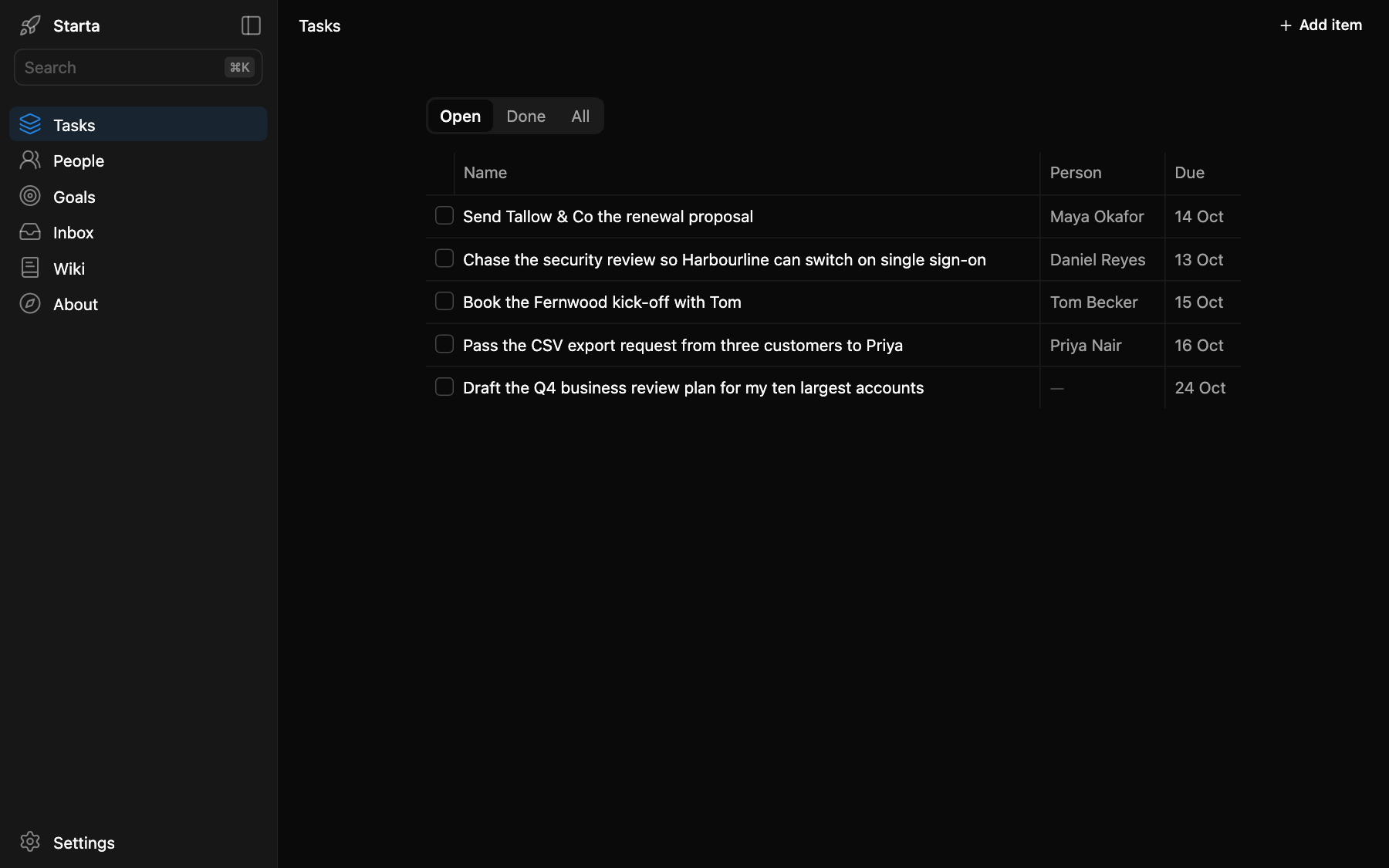1389x868 pixels.
Task: Click the Tasks page title in header
Action: pyautogui.click(x=319, y=25)
